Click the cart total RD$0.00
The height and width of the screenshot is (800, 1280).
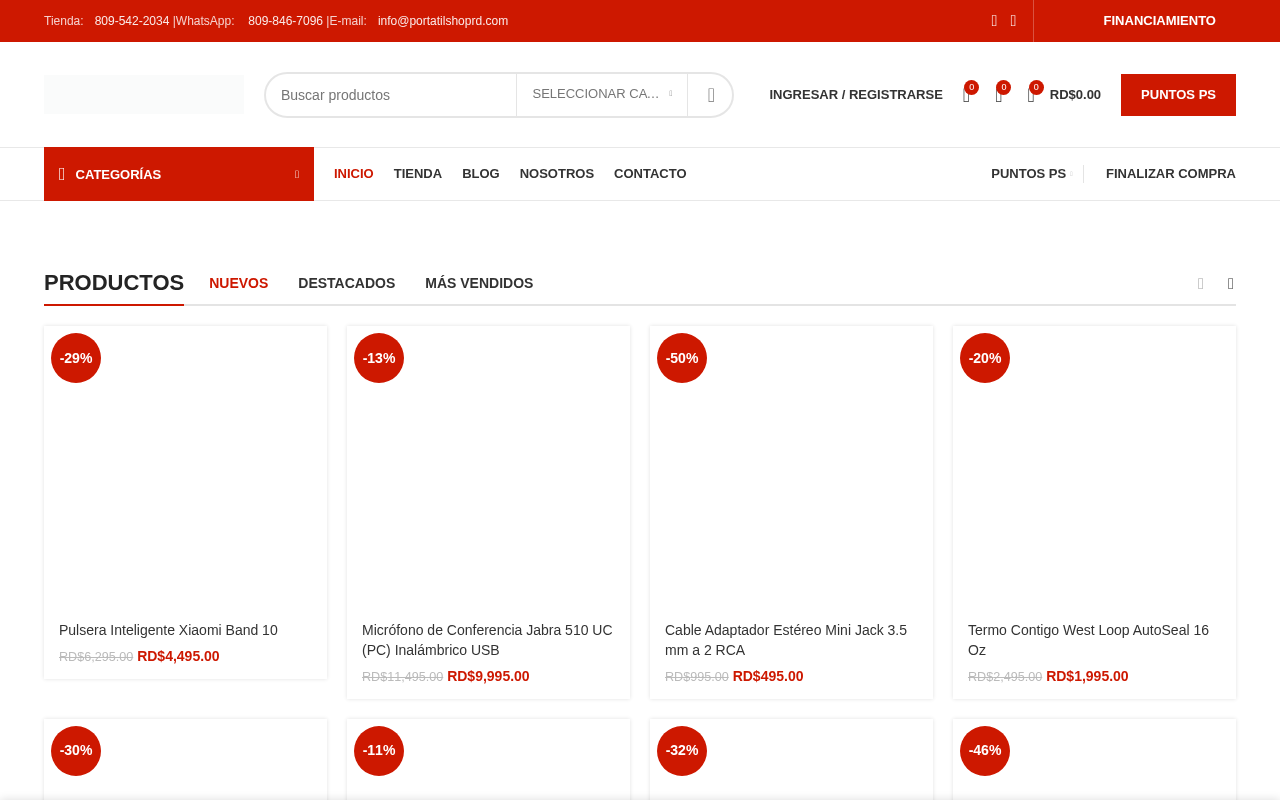[1075, 95]
